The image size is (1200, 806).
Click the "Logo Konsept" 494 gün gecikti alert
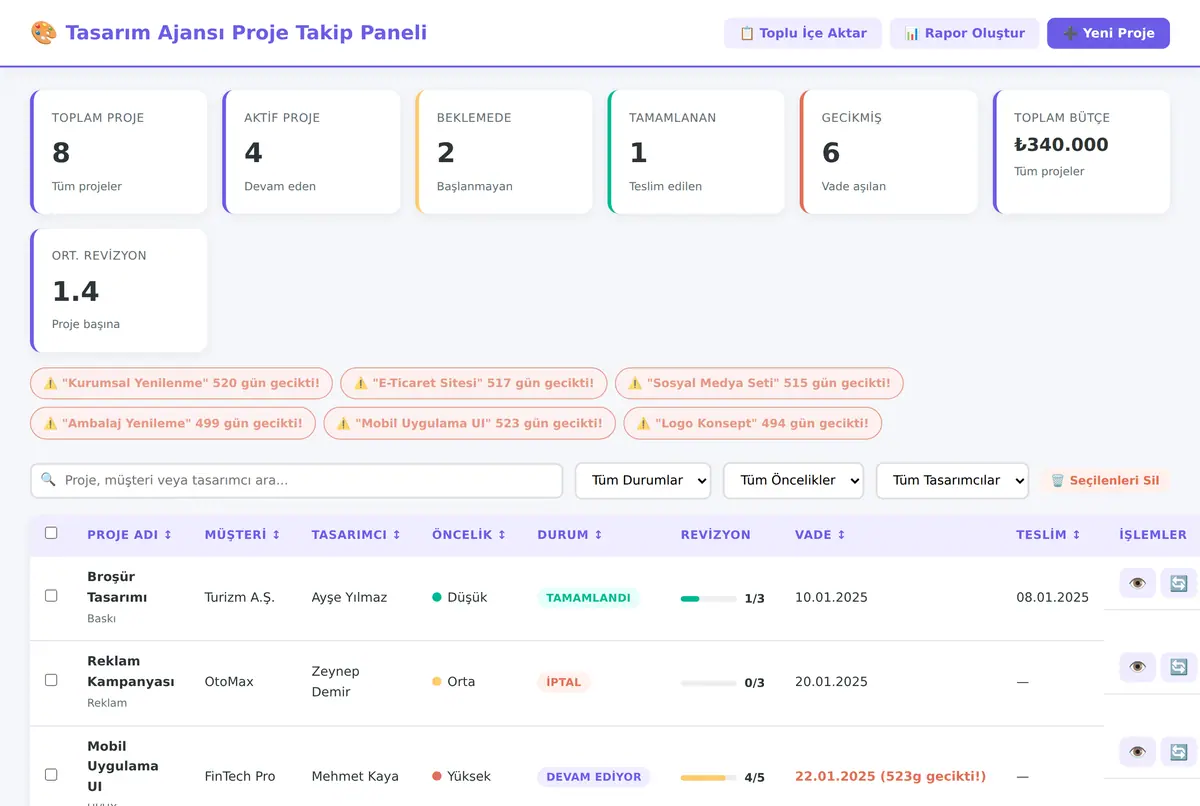[753, 423]
